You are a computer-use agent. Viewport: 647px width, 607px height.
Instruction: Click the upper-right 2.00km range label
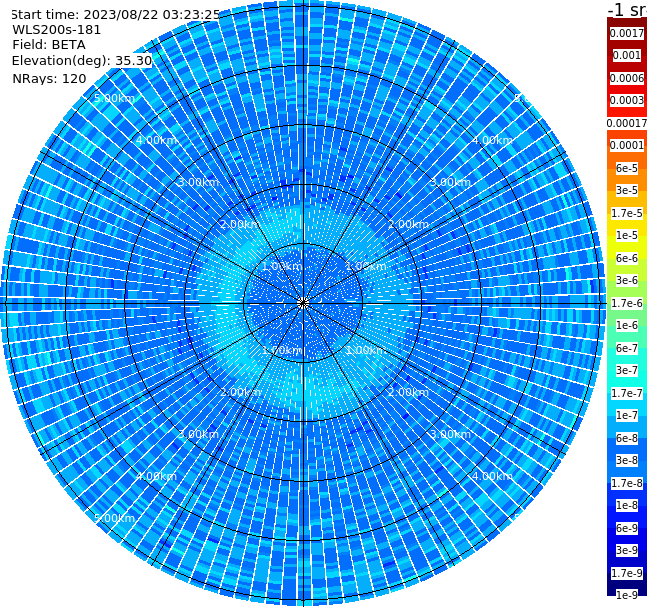[408, 224]
